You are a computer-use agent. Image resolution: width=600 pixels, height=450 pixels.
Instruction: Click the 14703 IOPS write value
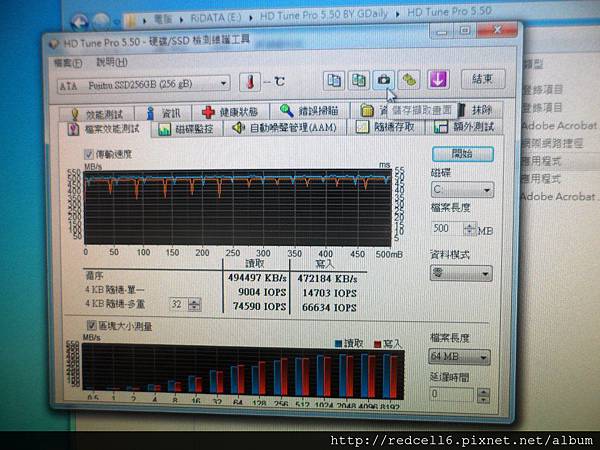click(329, 293)
